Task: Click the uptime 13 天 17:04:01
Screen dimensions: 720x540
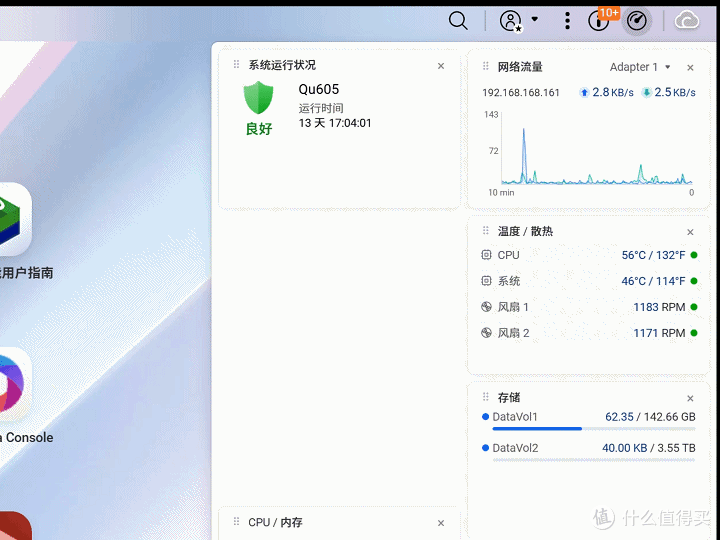Action: pyautogui.click(x=335, y=123)
